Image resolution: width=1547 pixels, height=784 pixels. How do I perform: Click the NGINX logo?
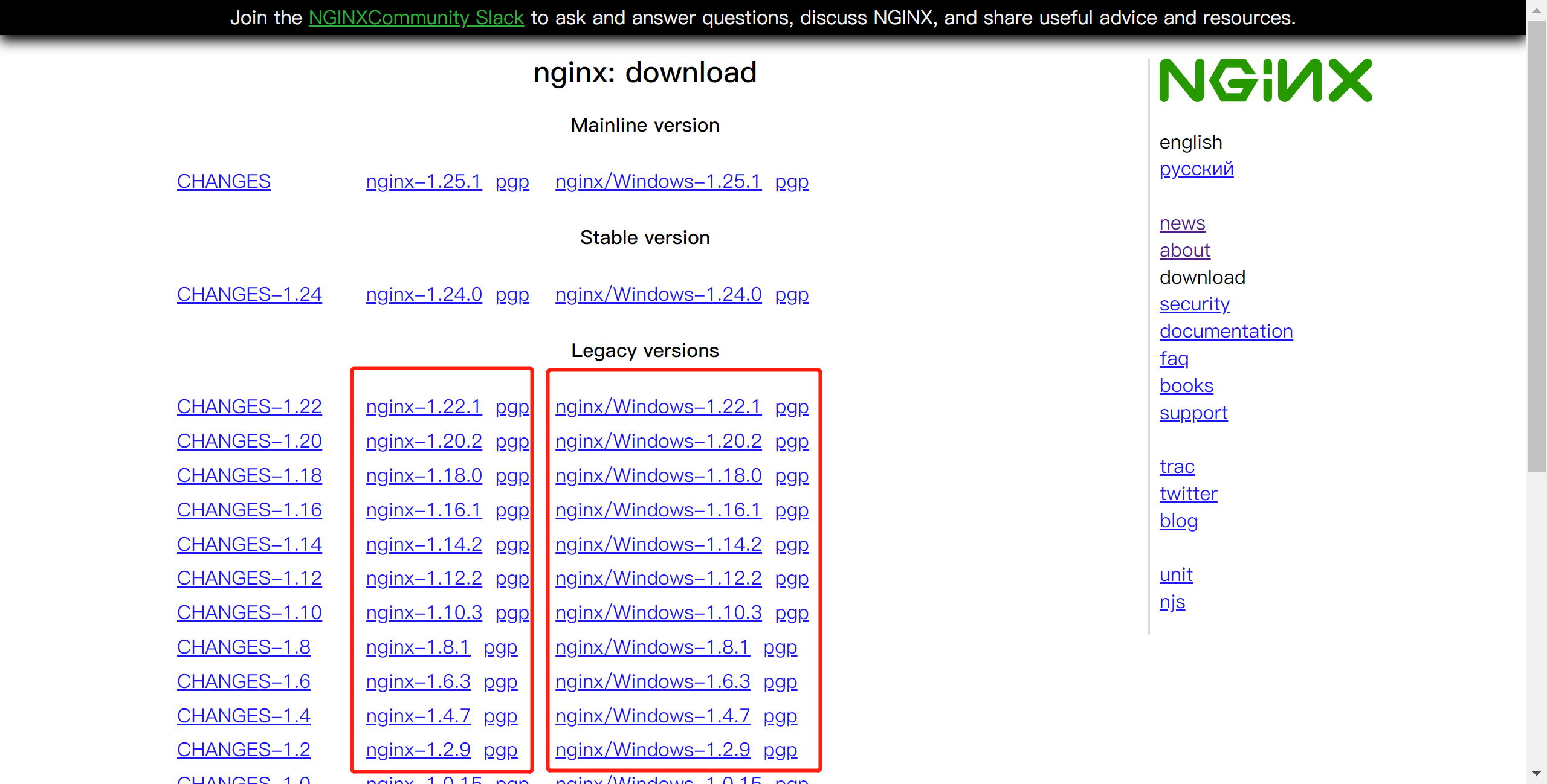tap(1265, 80)
